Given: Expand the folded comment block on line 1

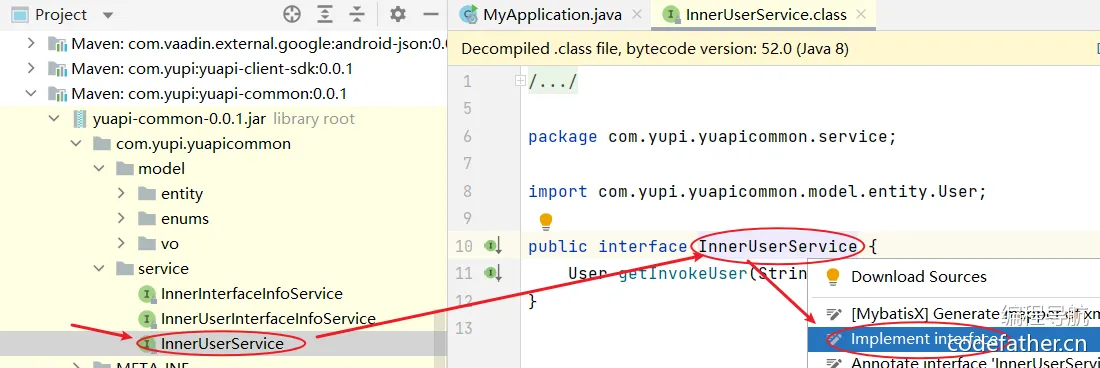Looking at the screenshot, I should (x=520, y=81).
